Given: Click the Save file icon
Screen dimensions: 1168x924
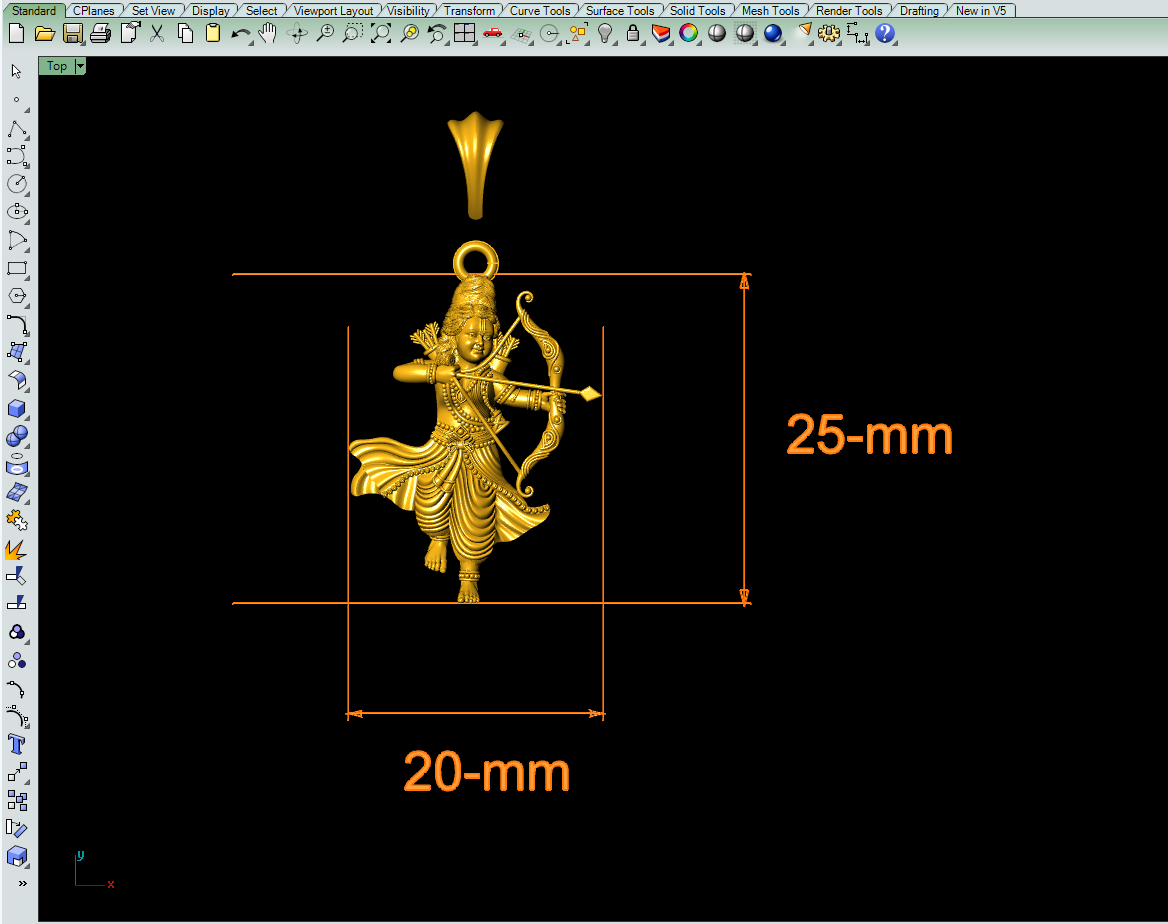Looking at the screenshot, I should point(72,33).
